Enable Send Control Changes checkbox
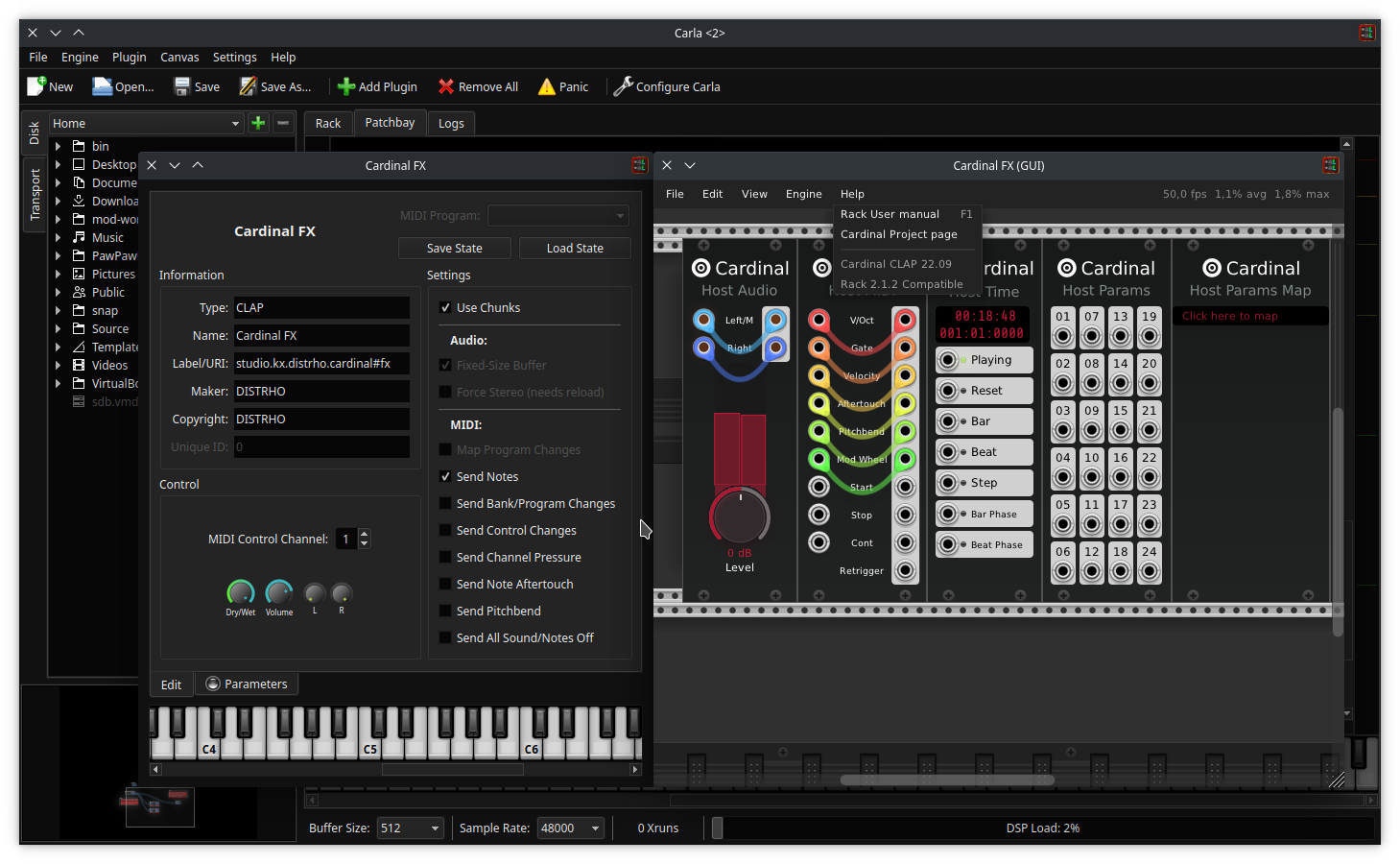This screenshot has width=1400, height=864. tap(445, 530)
